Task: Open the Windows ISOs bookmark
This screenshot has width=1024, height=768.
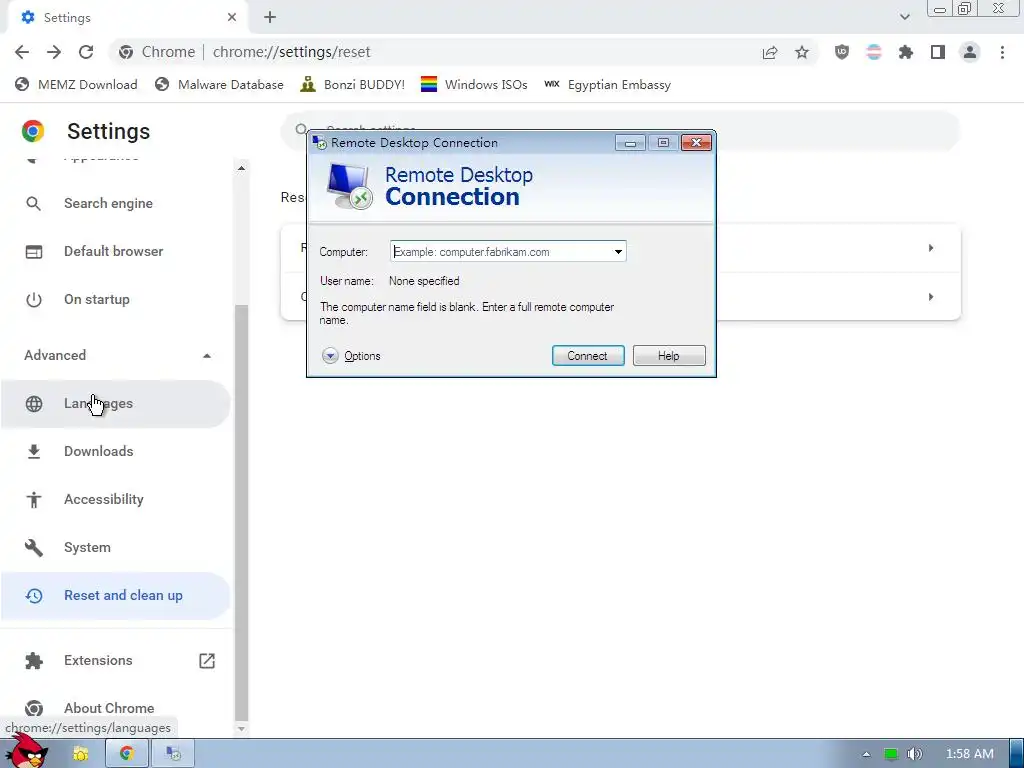Action: [474, 85]
